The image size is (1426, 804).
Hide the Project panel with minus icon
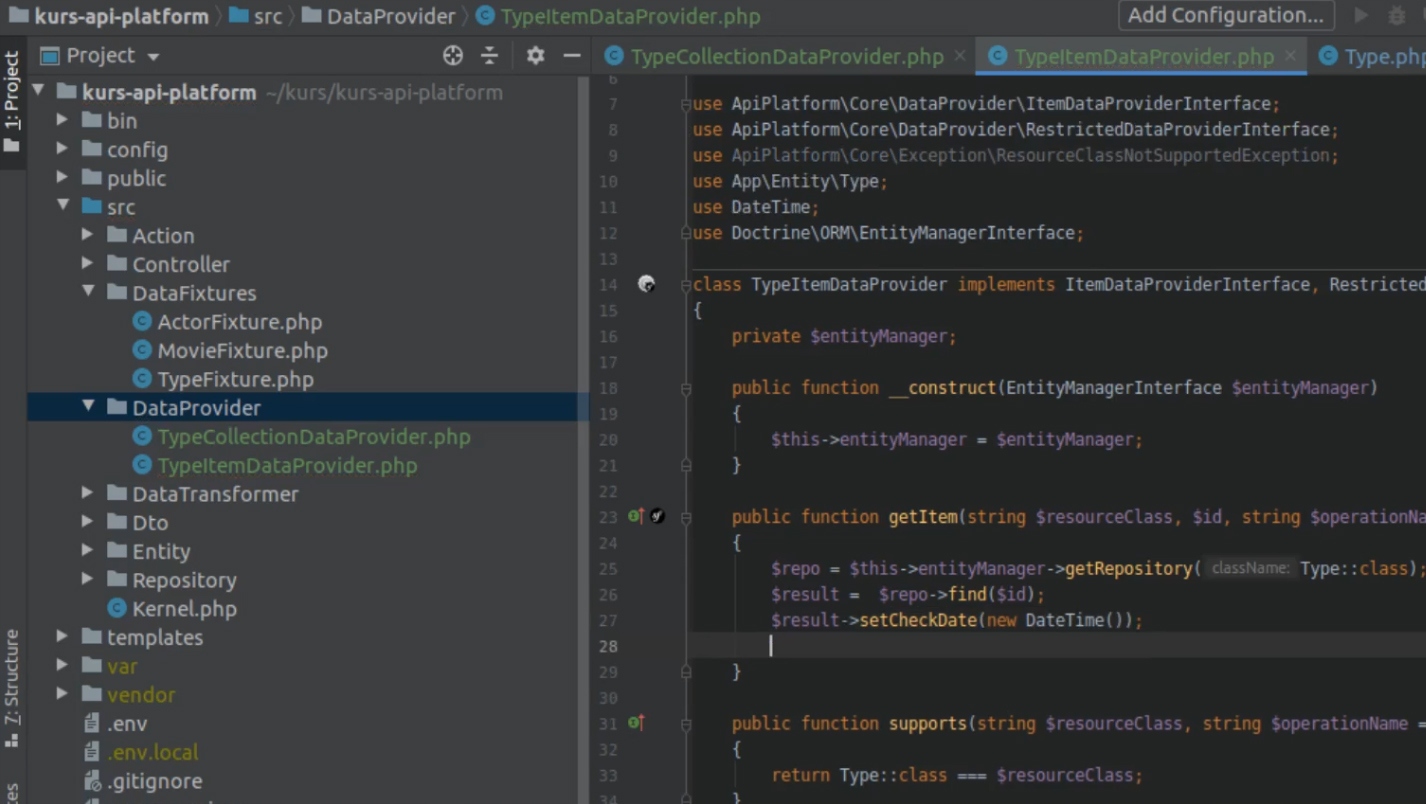pyautogui.click(x=571, y=56)
